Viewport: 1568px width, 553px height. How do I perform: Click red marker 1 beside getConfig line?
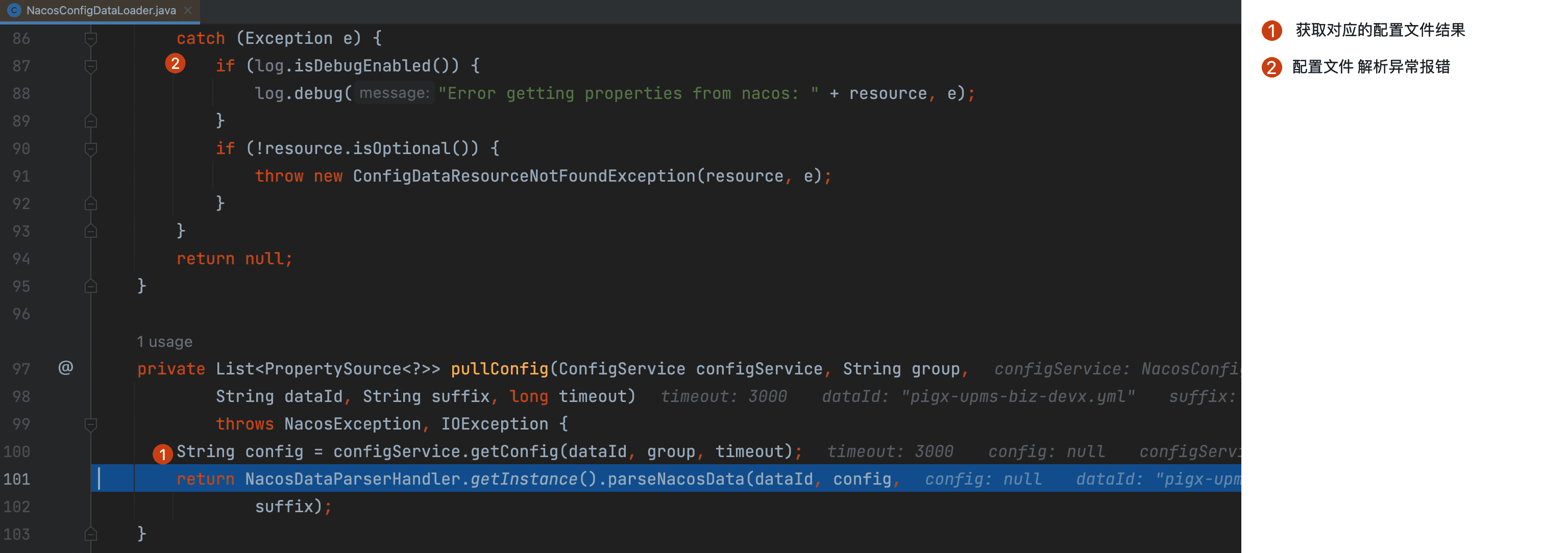tap(162, 454)
